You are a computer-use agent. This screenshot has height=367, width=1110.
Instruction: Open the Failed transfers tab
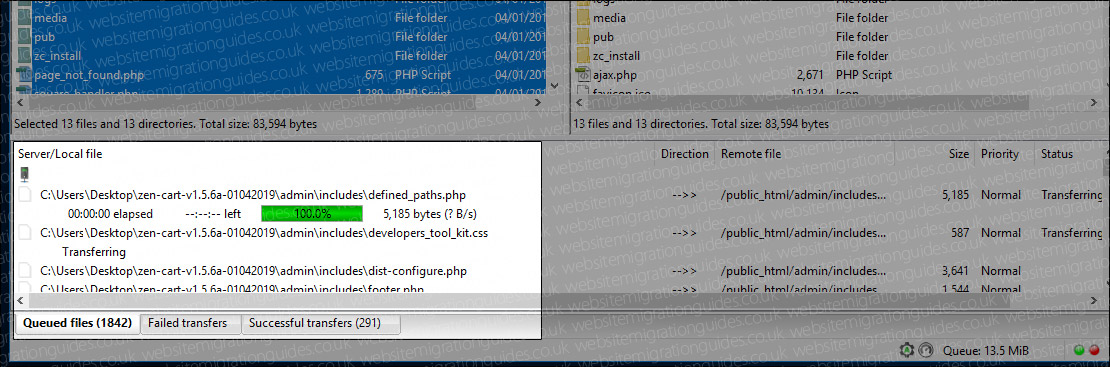pos(190,323)
